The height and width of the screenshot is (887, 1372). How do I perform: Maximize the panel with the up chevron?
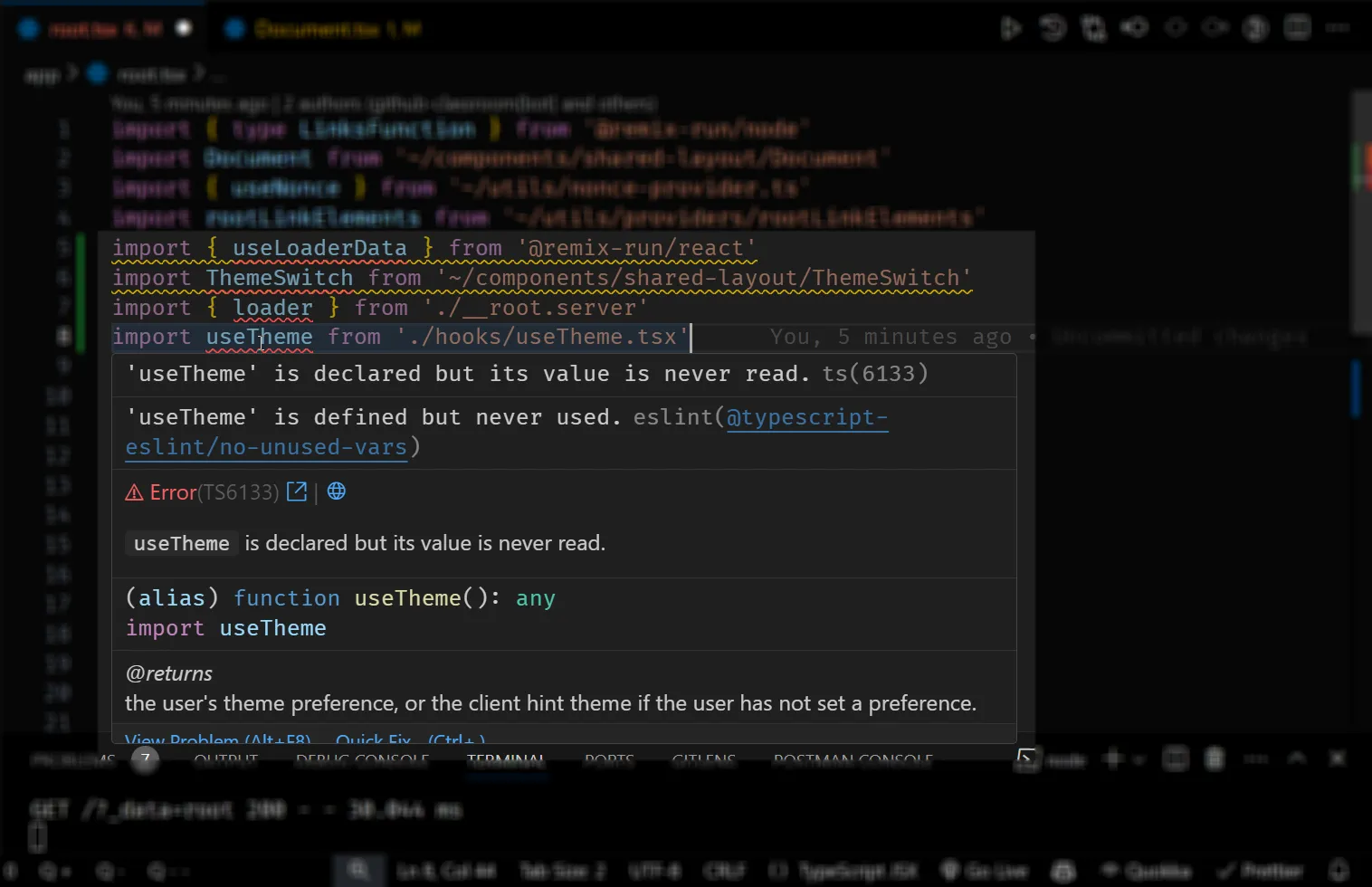coord(1296,758)
